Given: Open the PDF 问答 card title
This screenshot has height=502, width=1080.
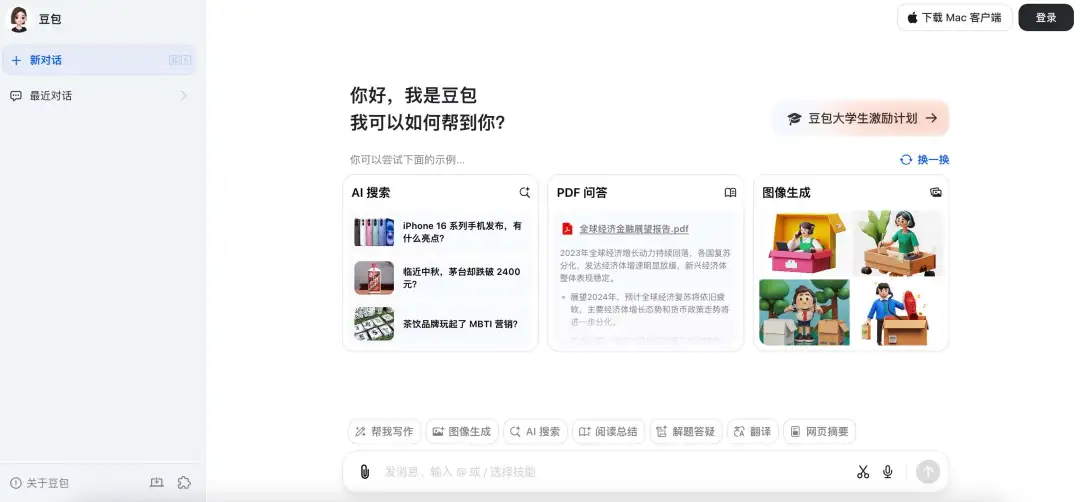Looking at the screenshot, I should click(582, 193).
